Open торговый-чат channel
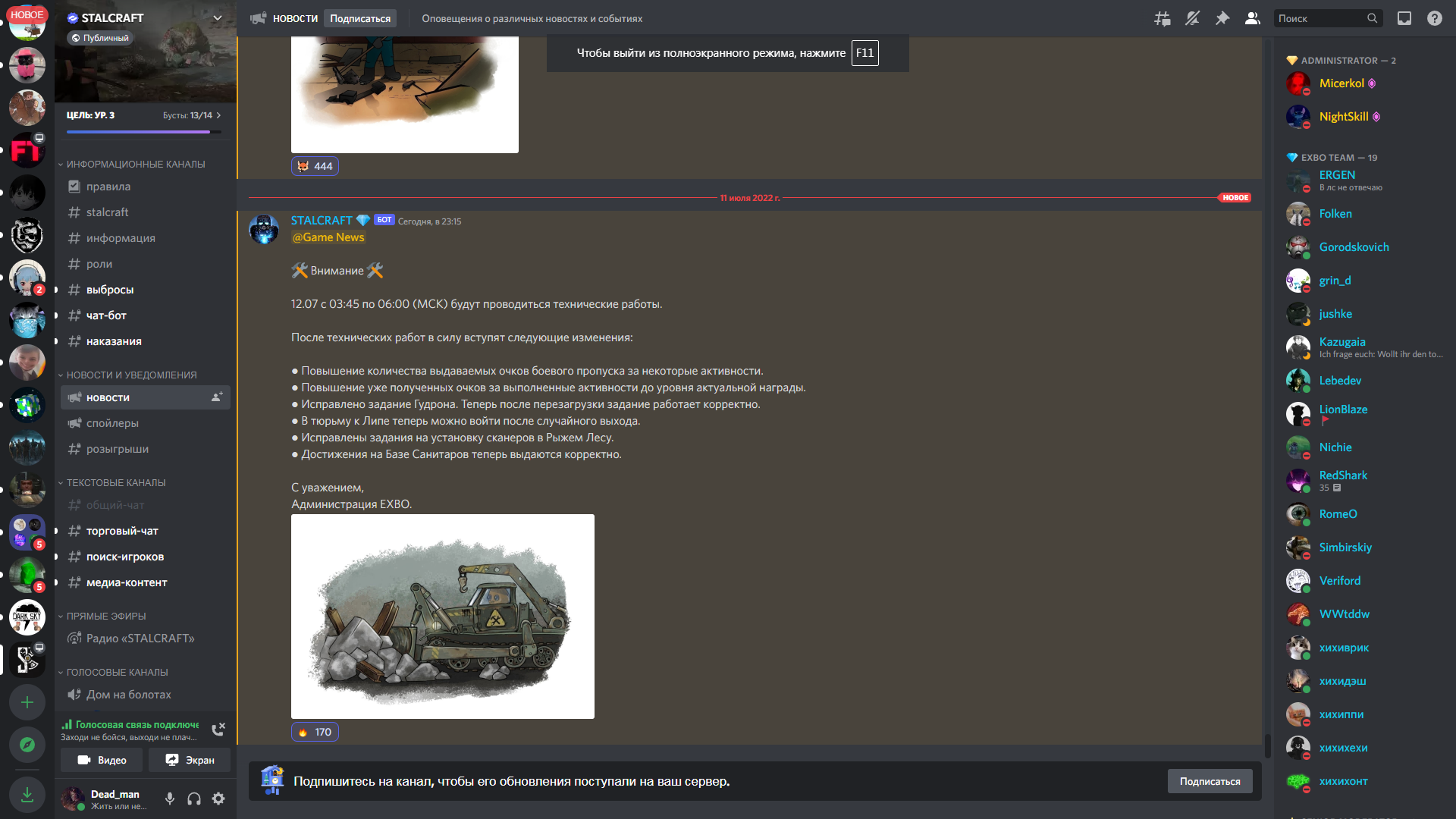Screen dimensions: 1456x819 click(146, 531)
